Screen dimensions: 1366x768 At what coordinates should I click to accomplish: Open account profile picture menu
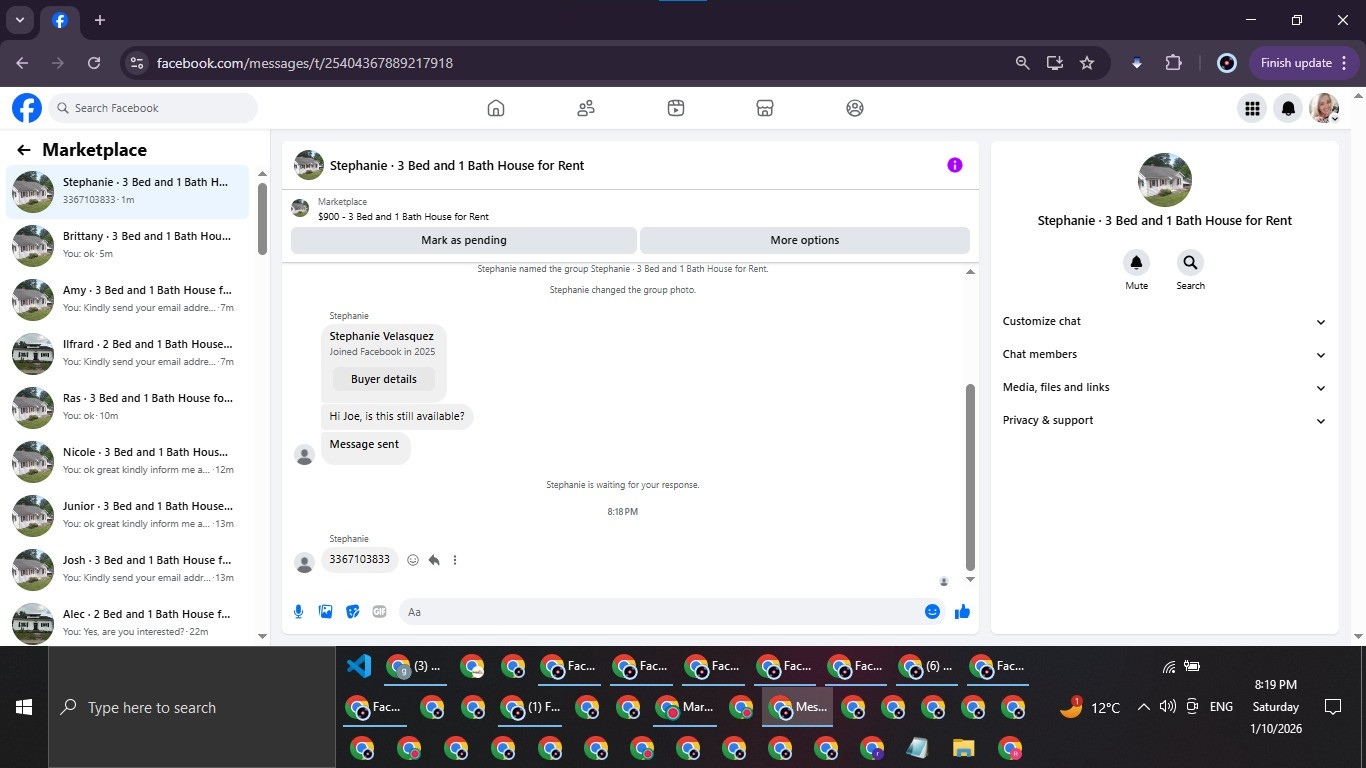click(1325, 108)
